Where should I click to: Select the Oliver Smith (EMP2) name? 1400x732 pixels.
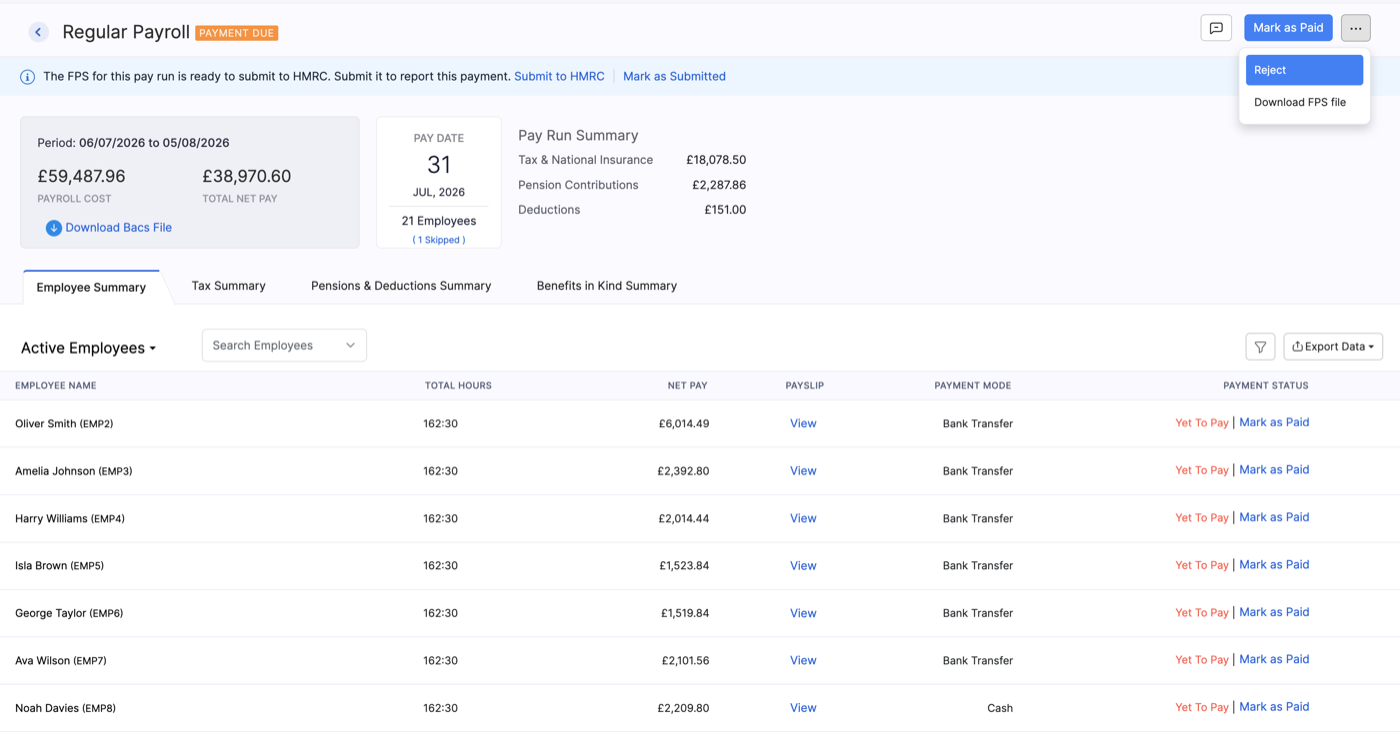pos(64,424)
